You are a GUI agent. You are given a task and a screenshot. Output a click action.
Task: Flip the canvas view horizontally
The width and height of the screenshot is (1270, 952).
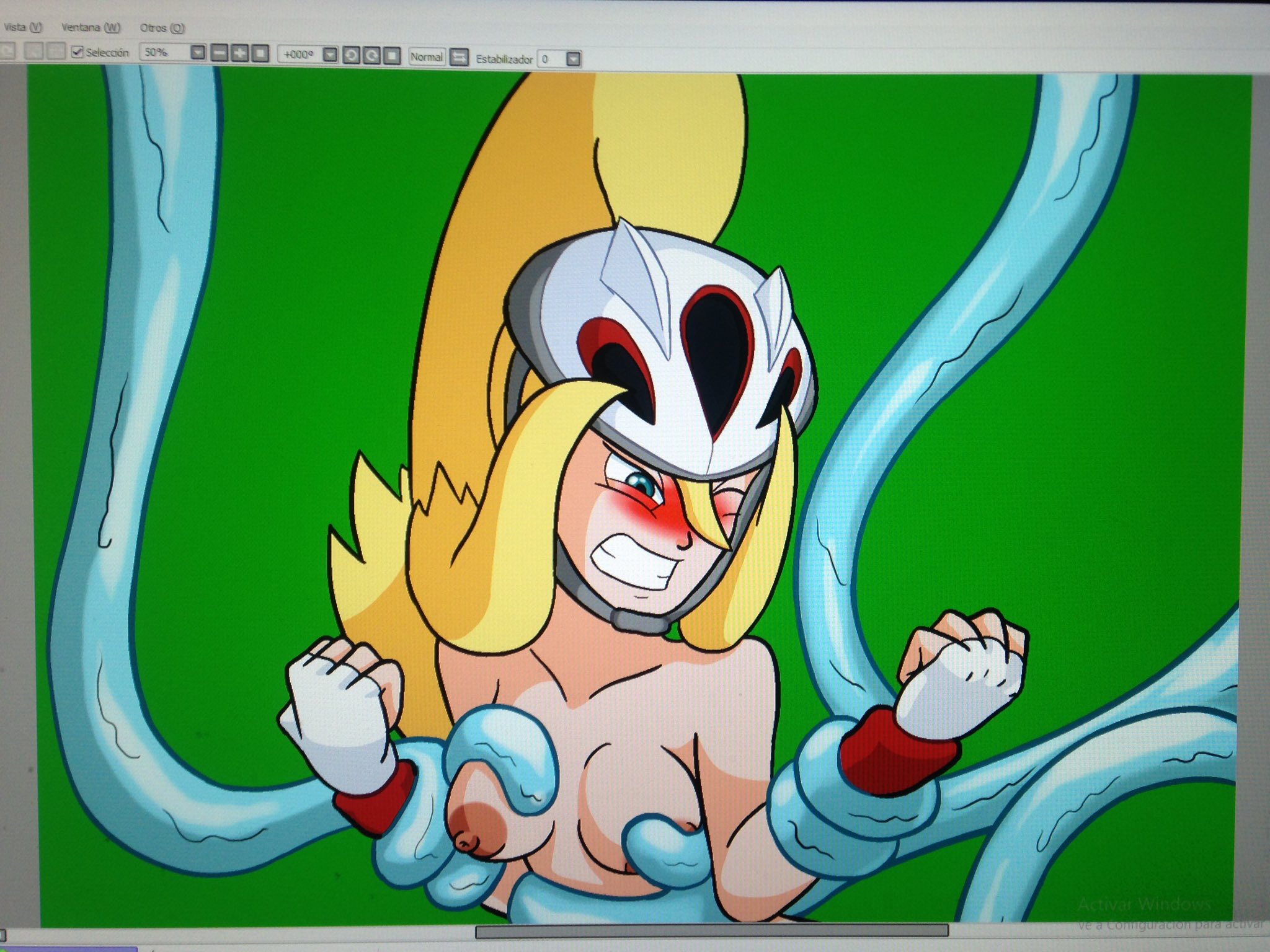click(x=459, y=58)
